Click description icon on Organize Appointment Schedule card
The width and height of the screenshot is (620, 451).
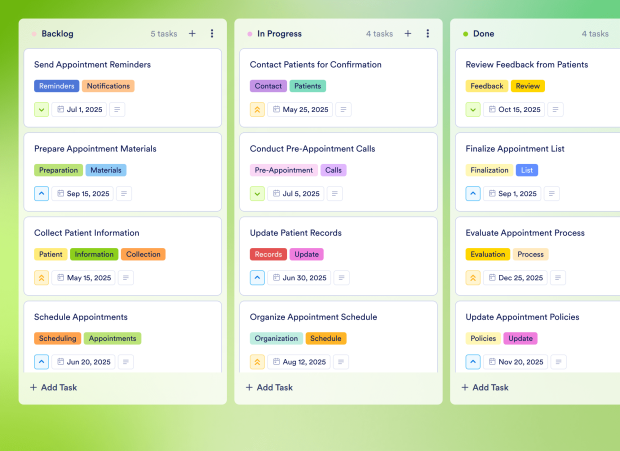point(343,362)
